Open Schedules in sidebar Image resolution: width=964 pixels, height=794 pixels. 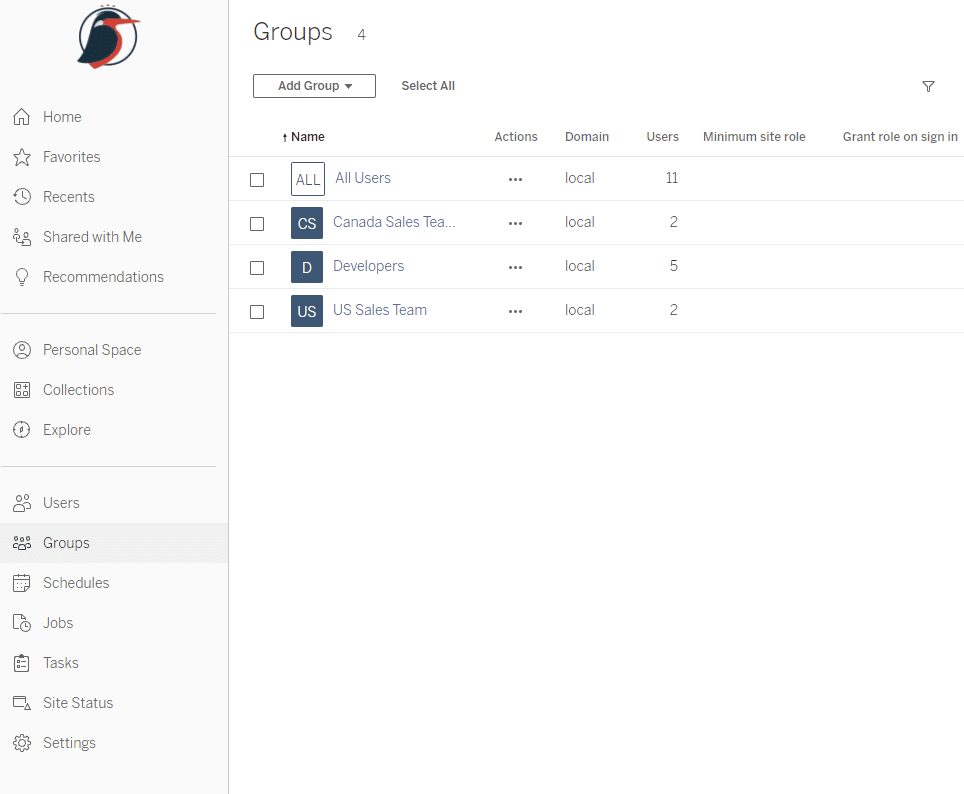[76, 583]
